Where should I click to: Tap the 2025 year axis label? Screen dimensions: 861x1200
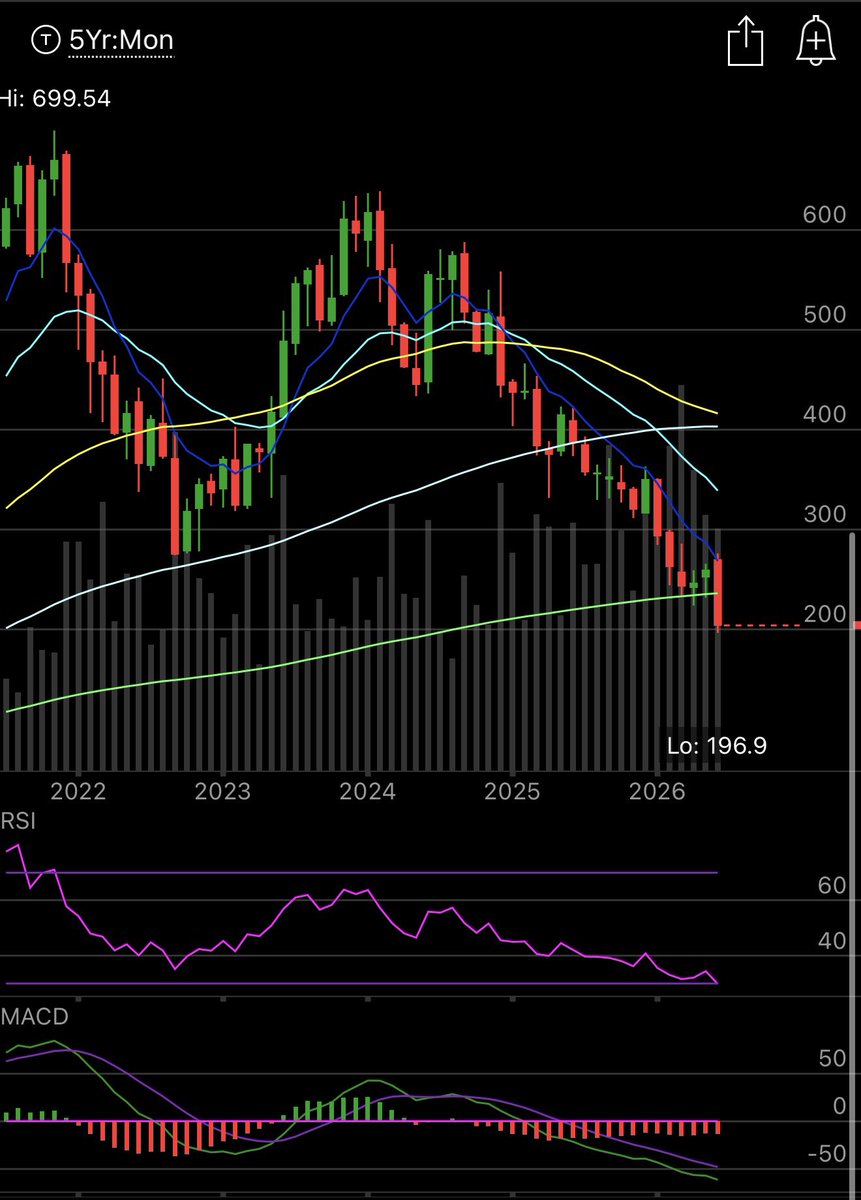(512, 792)
